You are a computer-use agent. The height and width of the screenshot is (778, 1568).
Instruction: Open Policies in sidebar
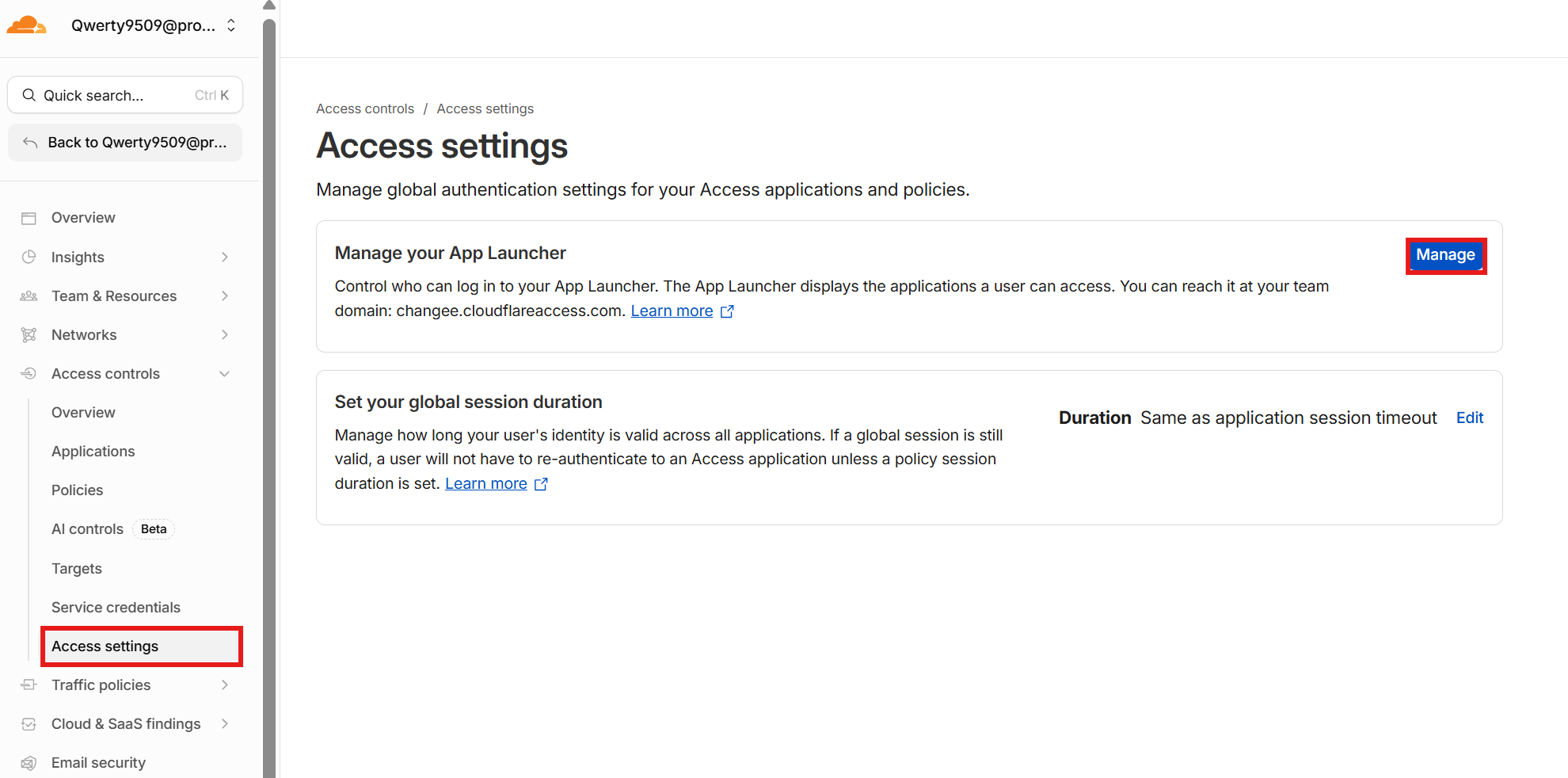click(x=77, y=490)
